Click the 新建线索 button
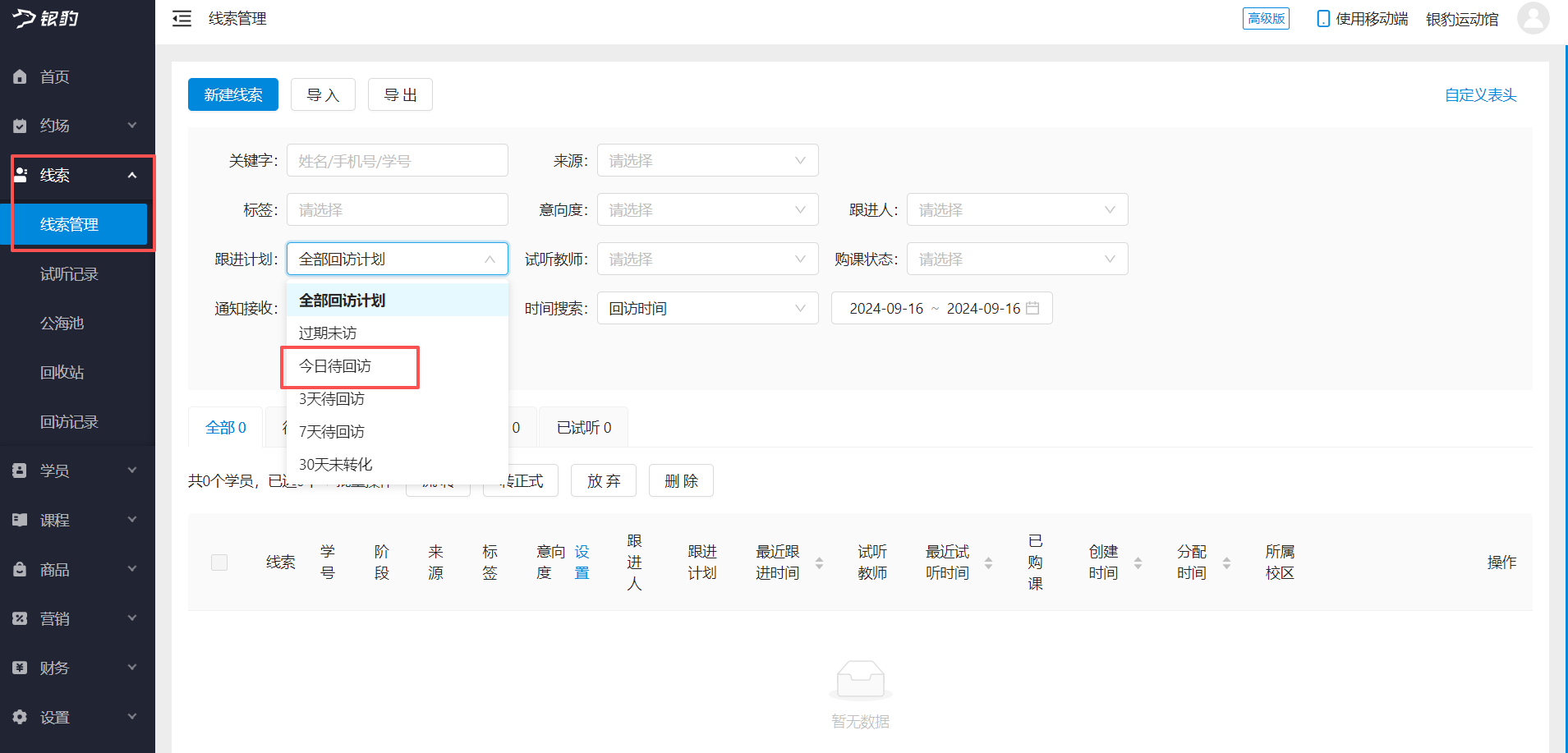The width and height of the screenshot is (1568, 753). coord(232,94)
